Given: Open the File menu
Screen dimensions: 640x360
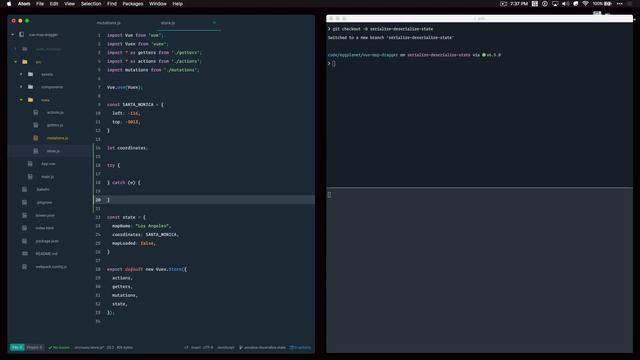Looking at the screenshot, I should (x=40, y=4).
